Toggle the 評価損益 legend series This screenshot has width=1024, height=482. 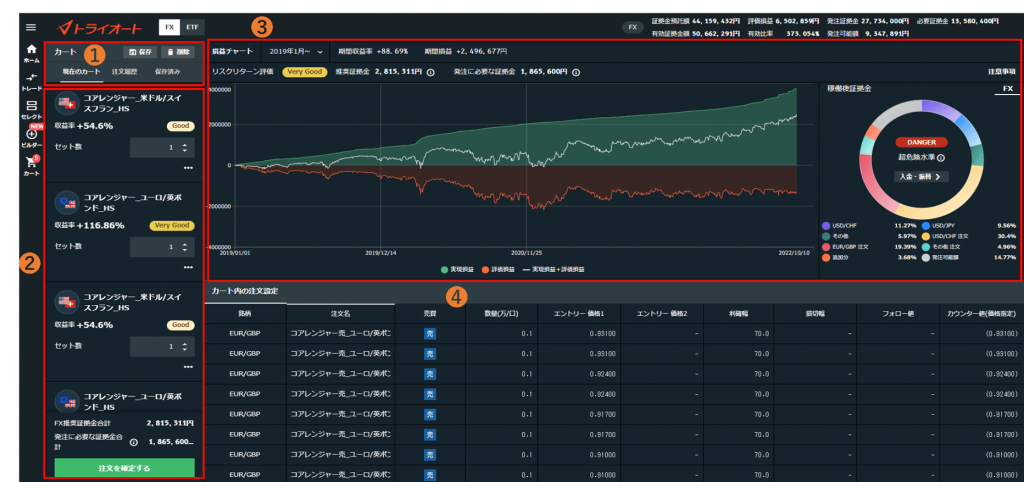[x=496, y=268]
